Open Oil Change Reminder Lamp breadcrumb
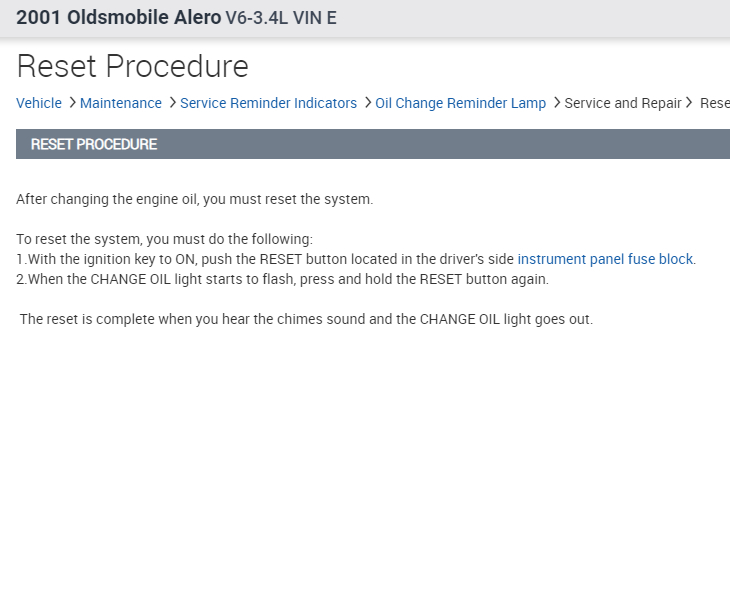 coord(460,103)
